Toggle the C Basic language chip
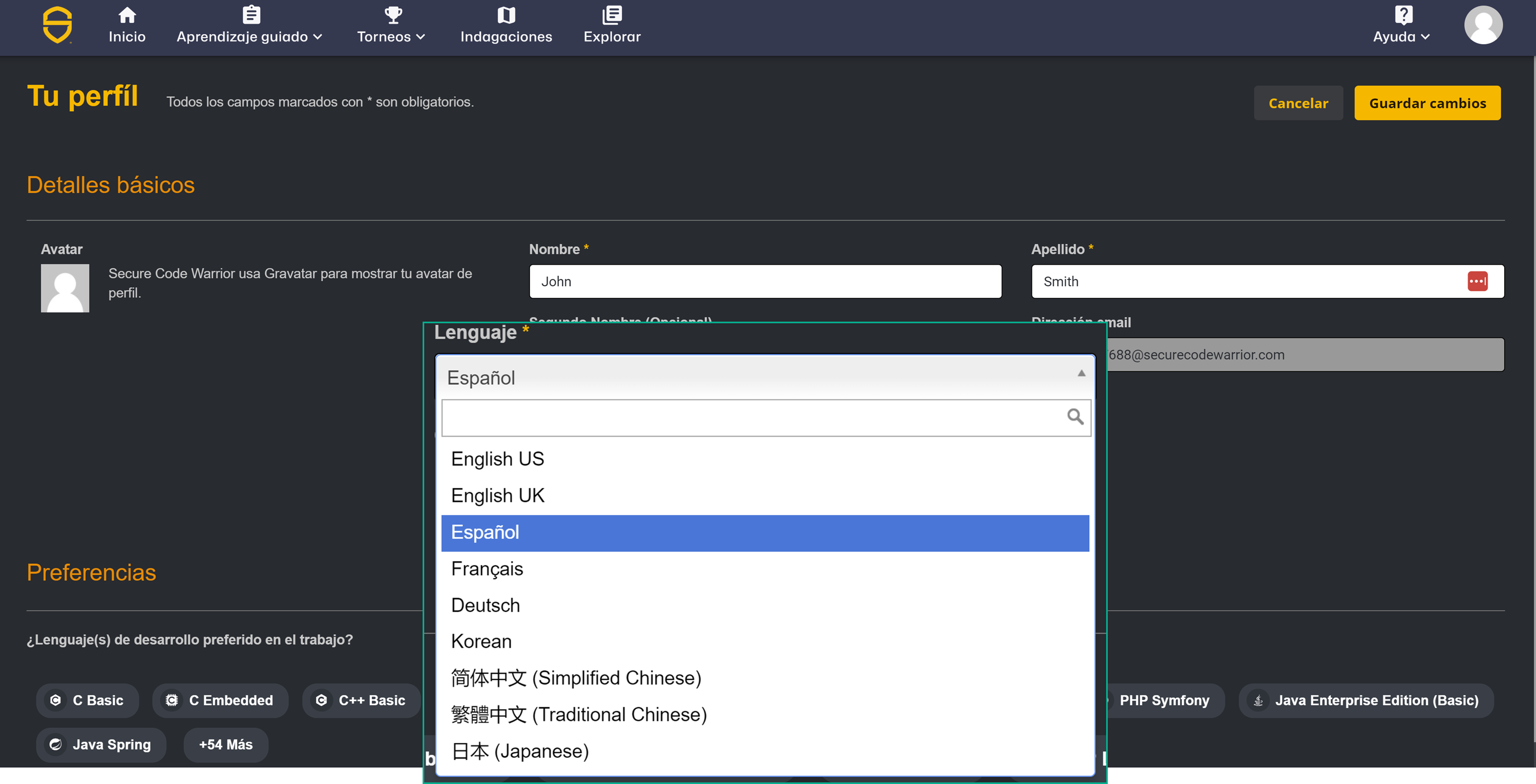Image resolution: width=1536 pixels, height=784 pixels. pyautogui.click(x=87, y=700)
